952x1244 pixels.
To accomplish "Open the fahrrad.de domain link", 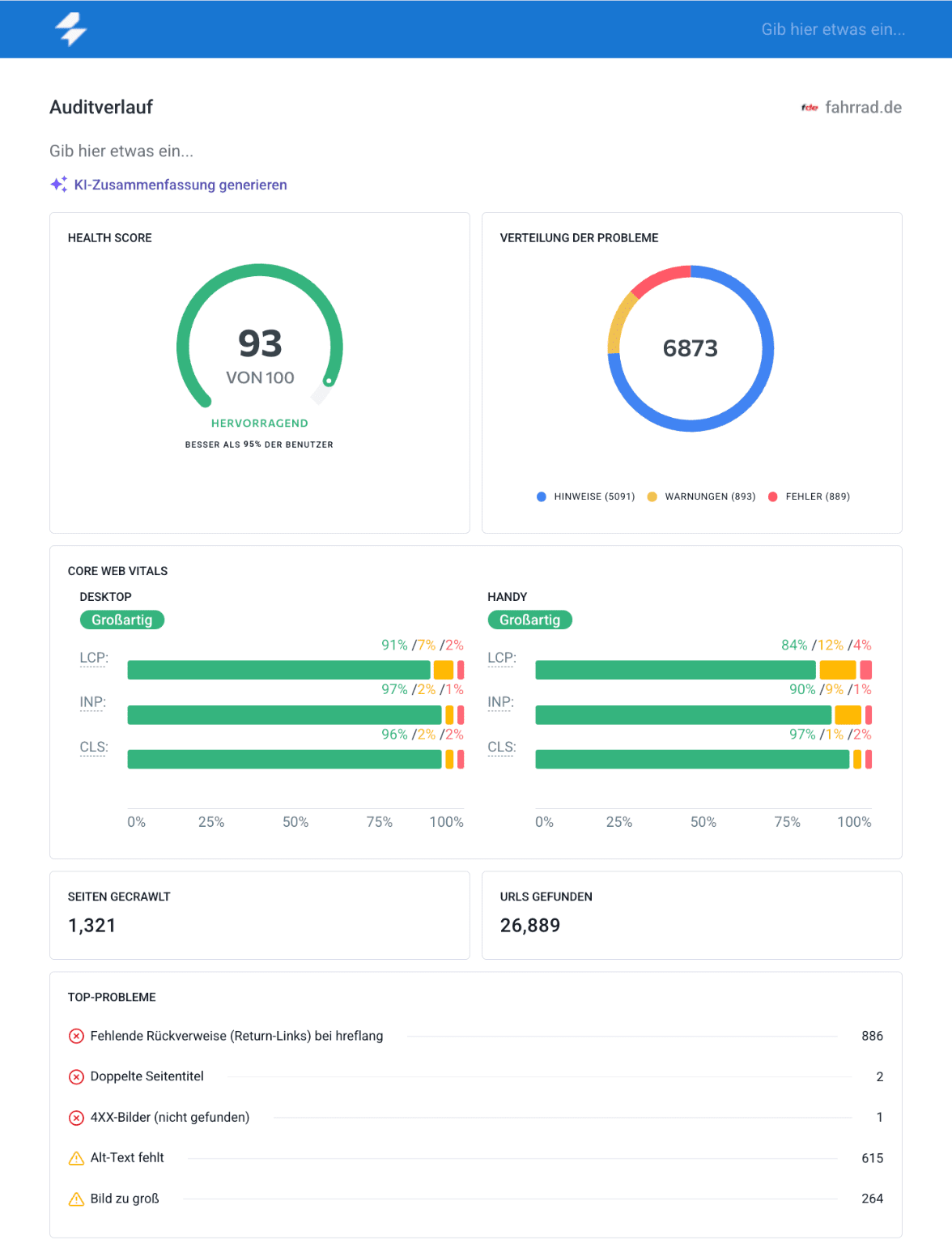I will click(863, 108).
